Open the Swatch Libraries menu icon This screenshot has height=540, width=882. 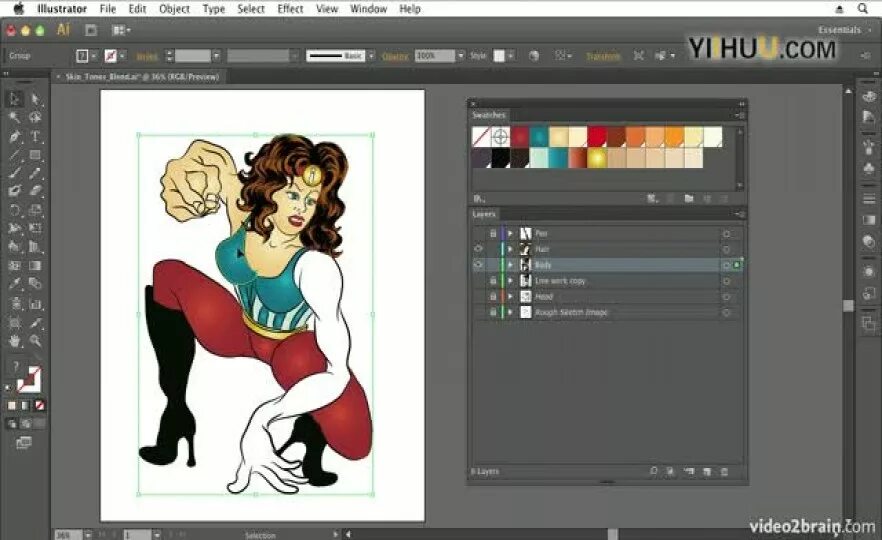tap(479, 199)
